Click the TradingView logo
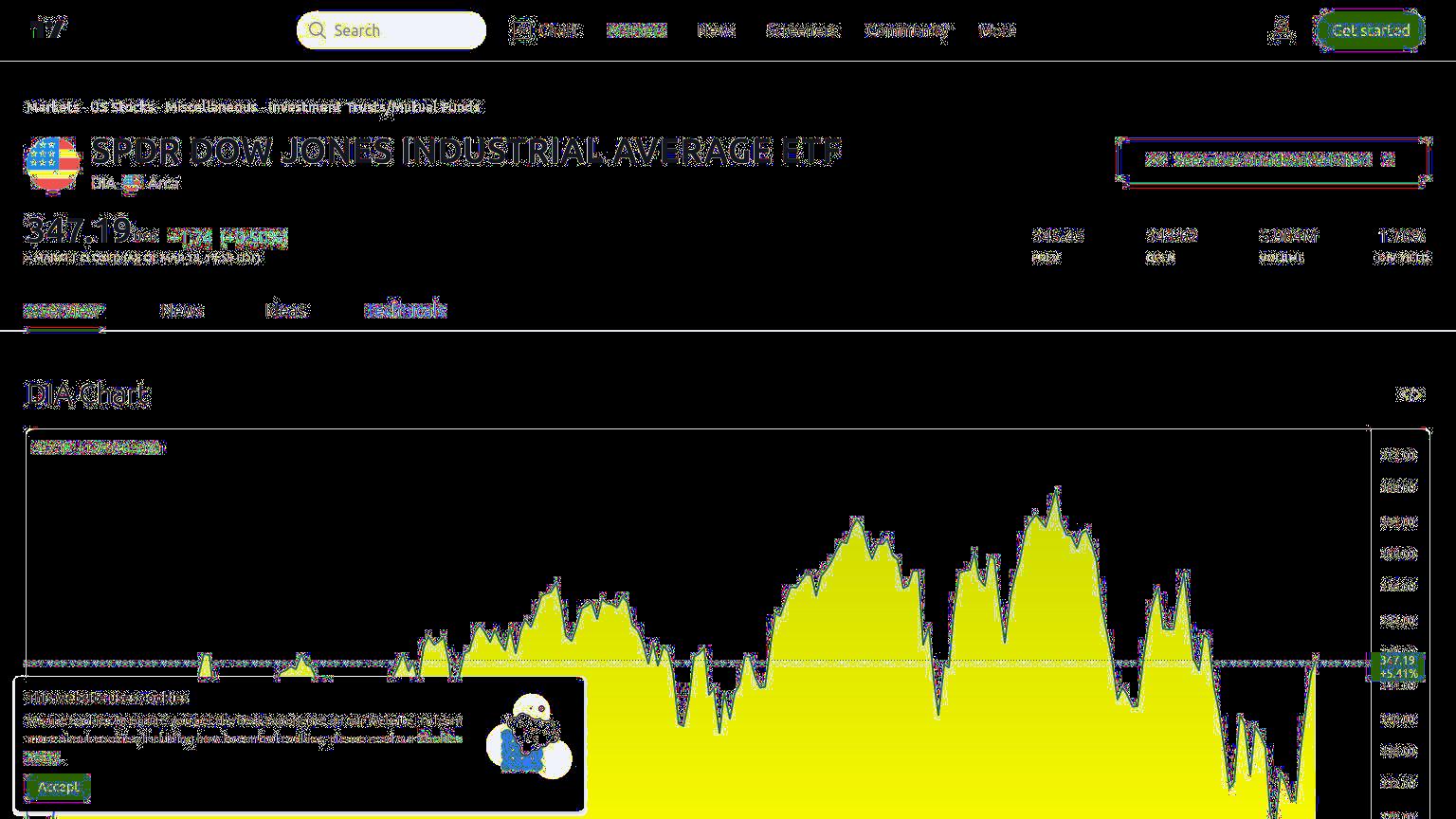This screenshot has height=819, width=1456. (x=48, y=28)
